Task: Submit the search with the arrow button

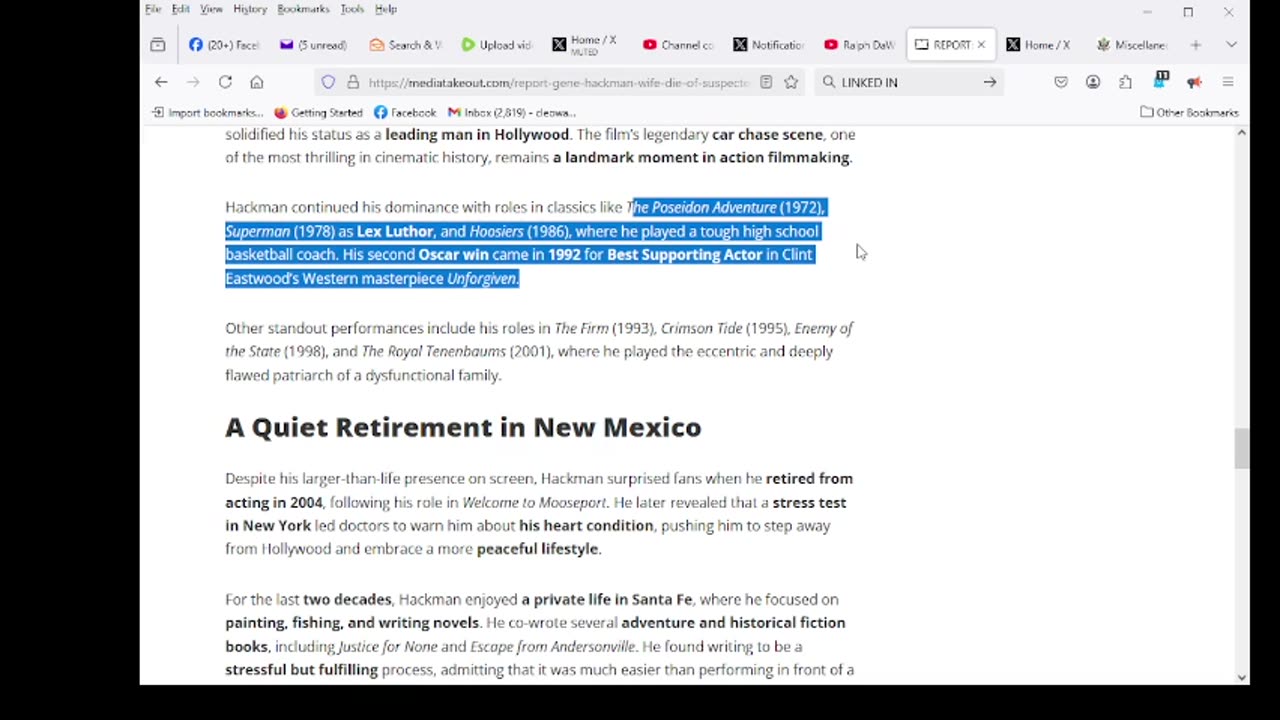Action: [x=990, y=82]
